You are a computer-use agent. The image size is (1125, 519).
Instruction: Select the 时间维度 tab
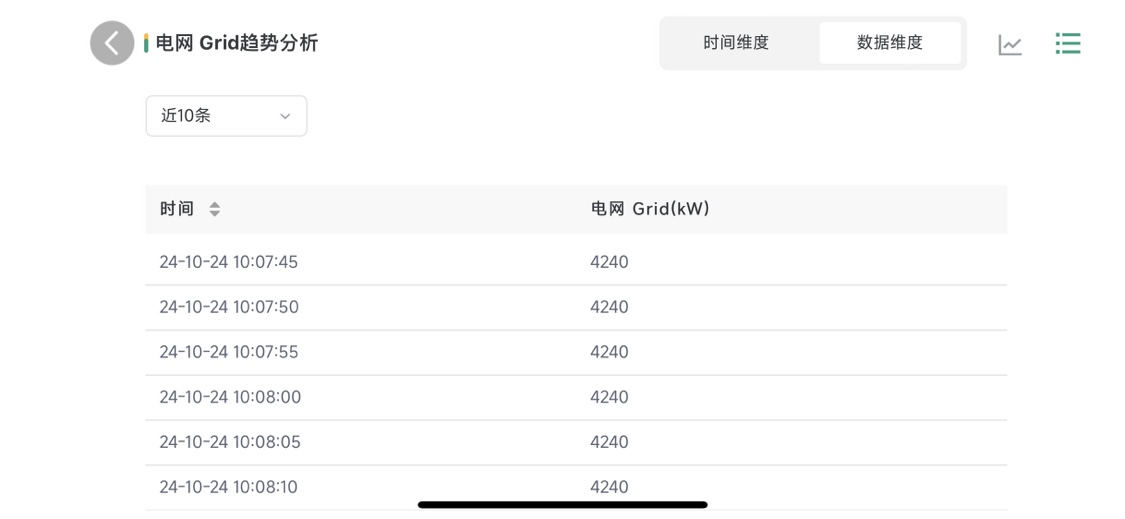point(736,43)
